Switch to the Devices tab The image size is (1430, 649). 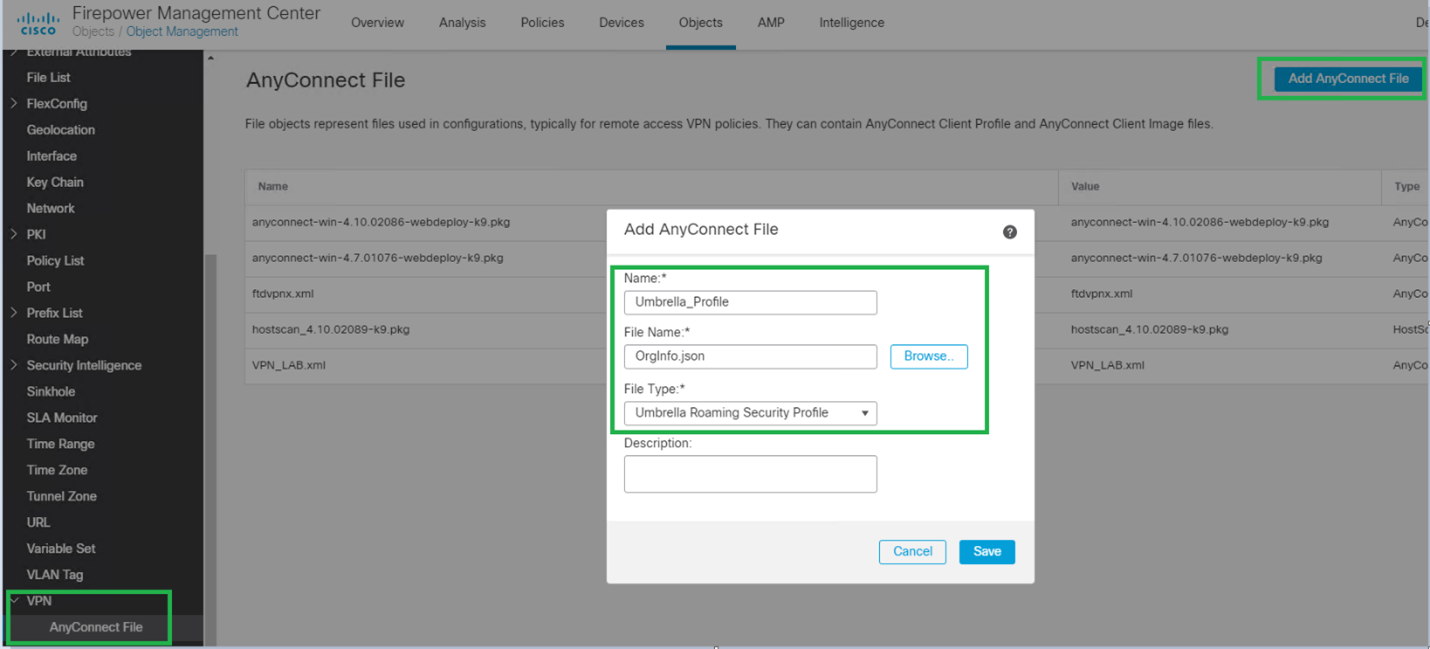click(621, 22)
